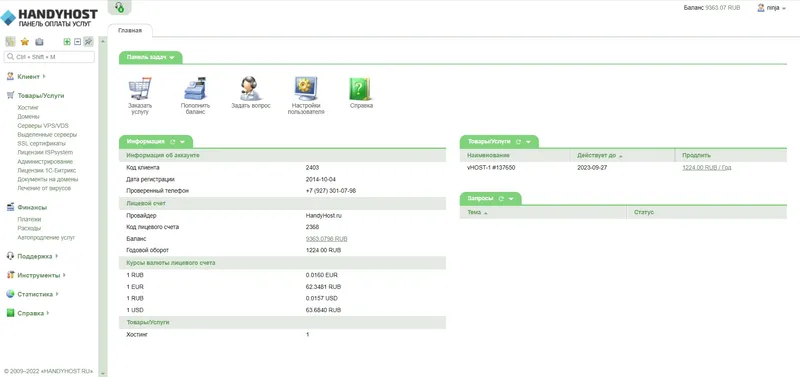Image resolution: width=800 pixels, height=377 pixels.
Task: Refresh the Информация block
Action: point(172,142)
